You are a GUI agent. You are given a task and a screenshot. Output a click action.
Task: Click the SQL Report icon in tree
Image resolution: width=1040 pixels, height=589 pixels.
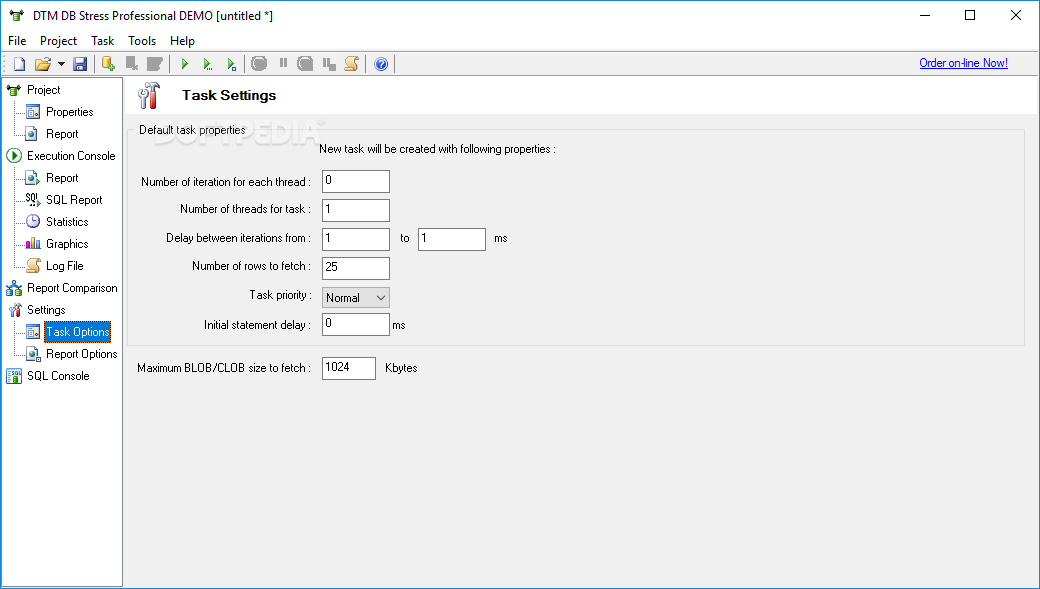click(x=33, y=200)
